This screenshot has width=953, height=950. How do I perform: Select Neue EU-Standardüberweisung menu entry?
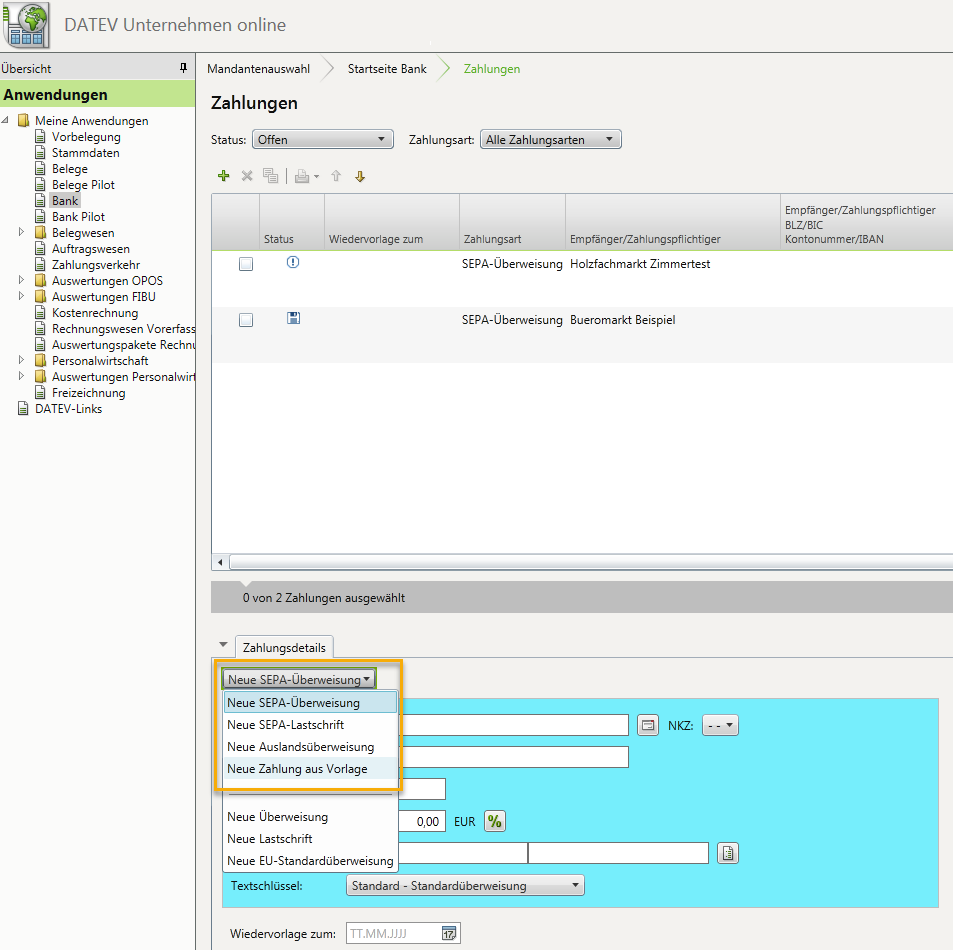311,861
